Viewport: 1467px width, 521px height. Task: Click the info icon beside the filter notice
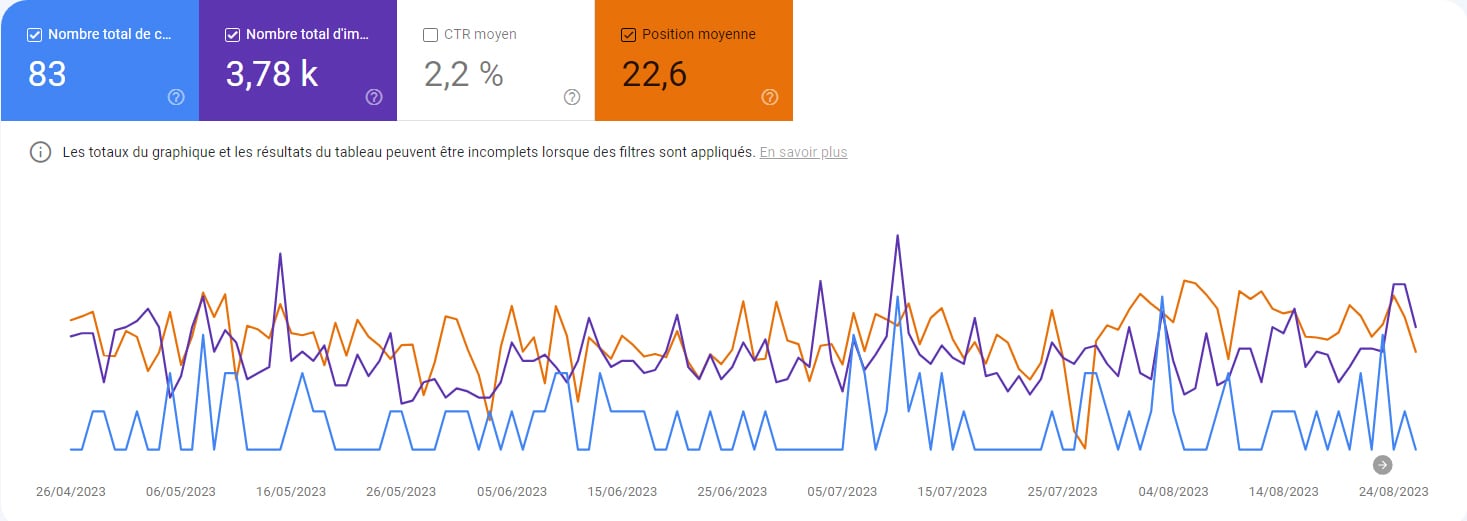pos(40,153)
